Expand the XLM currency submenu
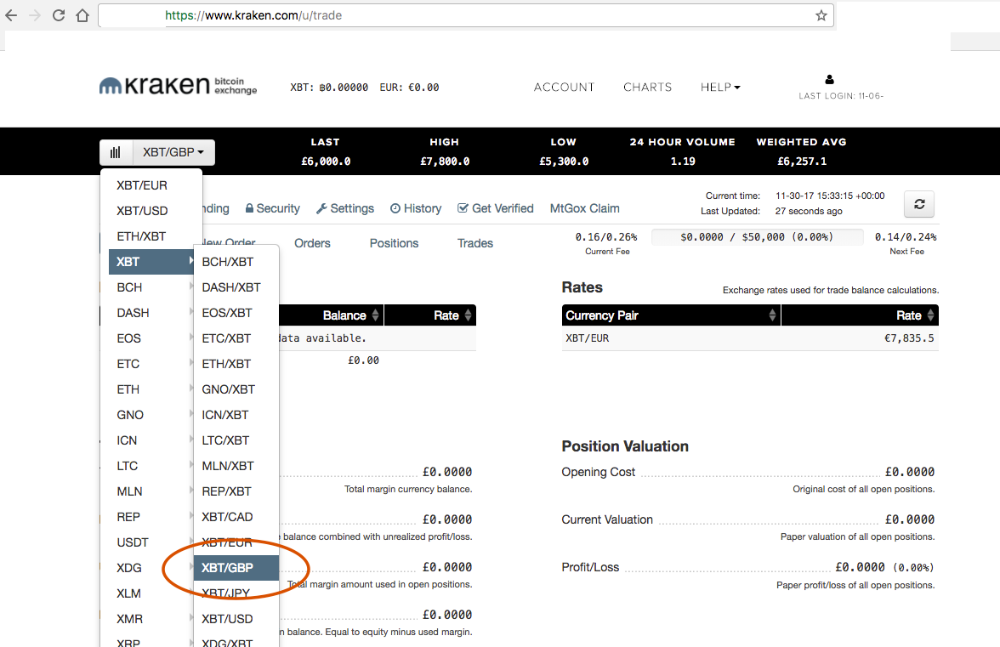Viewport: 1000px width, 647px height. pos(151,594)
